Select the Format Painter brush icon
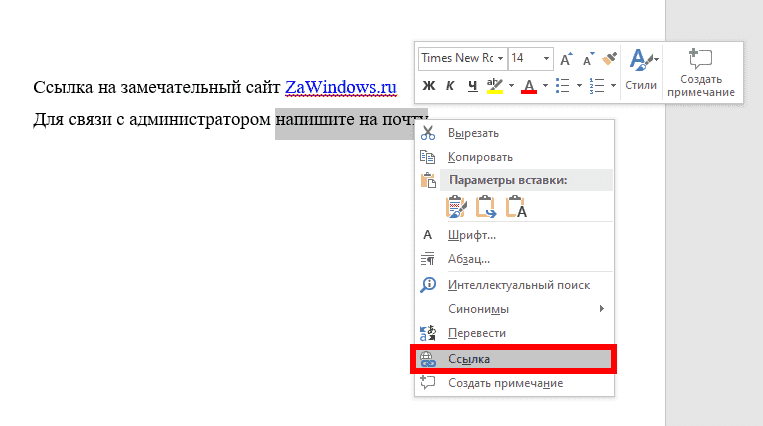Viewport: 763px width, 426px height. point(609,58)
